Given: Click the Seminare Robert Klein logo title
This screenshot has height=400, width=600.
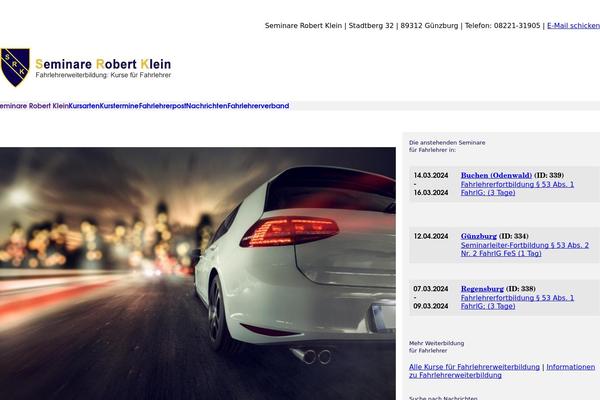Looking at the screenshot, I should click(x=103, y=64).
